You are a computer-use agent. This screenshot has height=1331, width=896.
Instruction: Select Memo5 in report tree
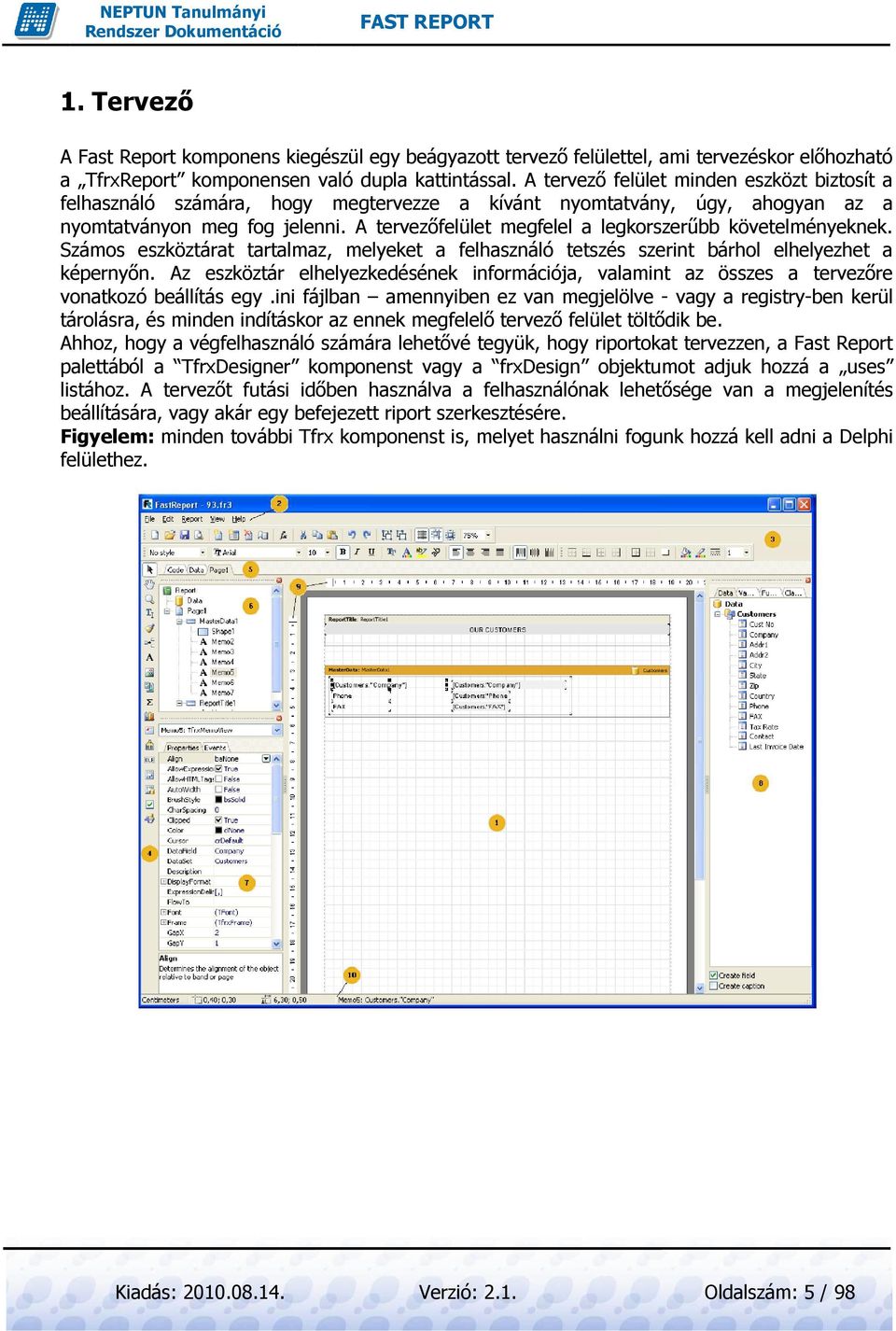pos(223,672)
